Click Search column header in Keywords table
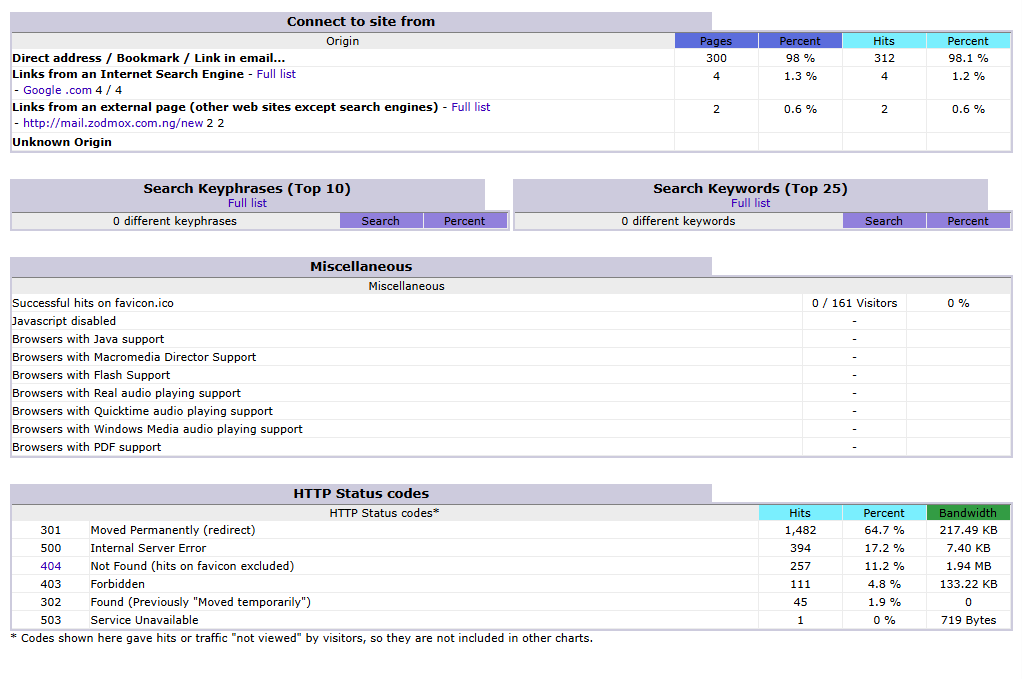 (x=884, y=221)
